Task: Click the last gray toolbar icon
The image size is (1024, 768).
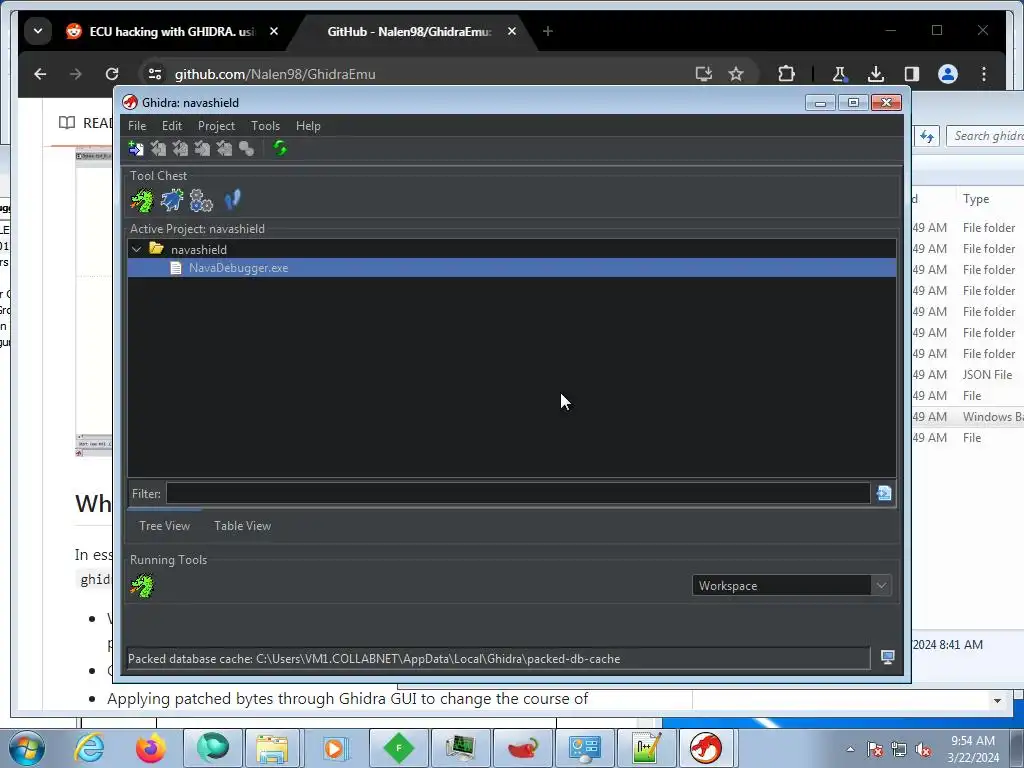Action: click(x=246, y=148)
